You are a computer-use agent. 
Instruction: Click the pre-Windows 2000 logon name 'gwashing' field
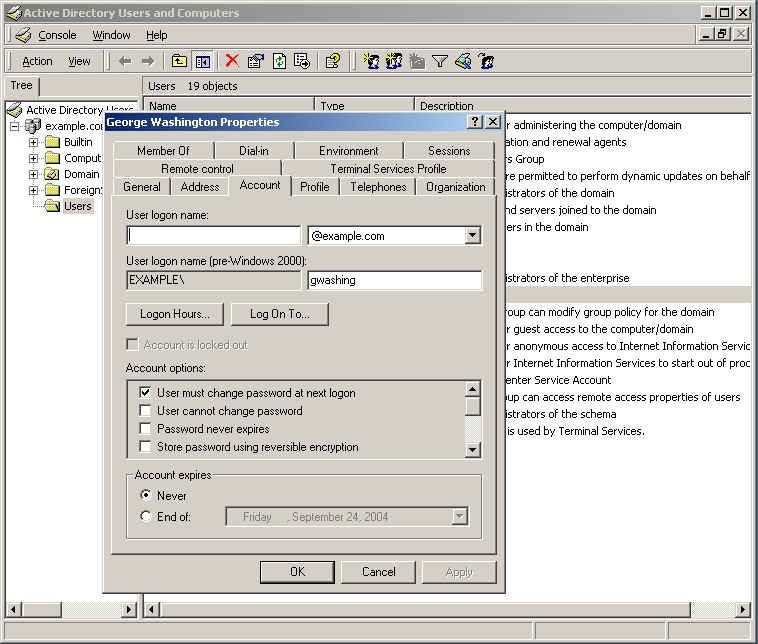tap(394, 280)
